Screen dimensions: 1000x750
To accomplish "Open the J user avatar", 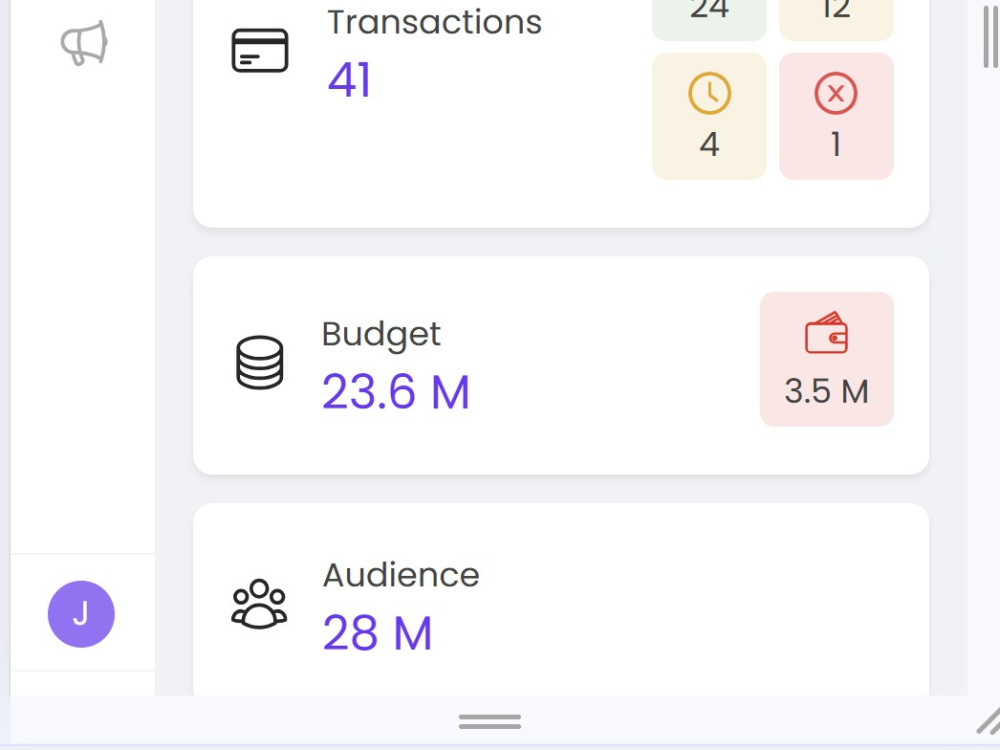I will tap(81, 614).
